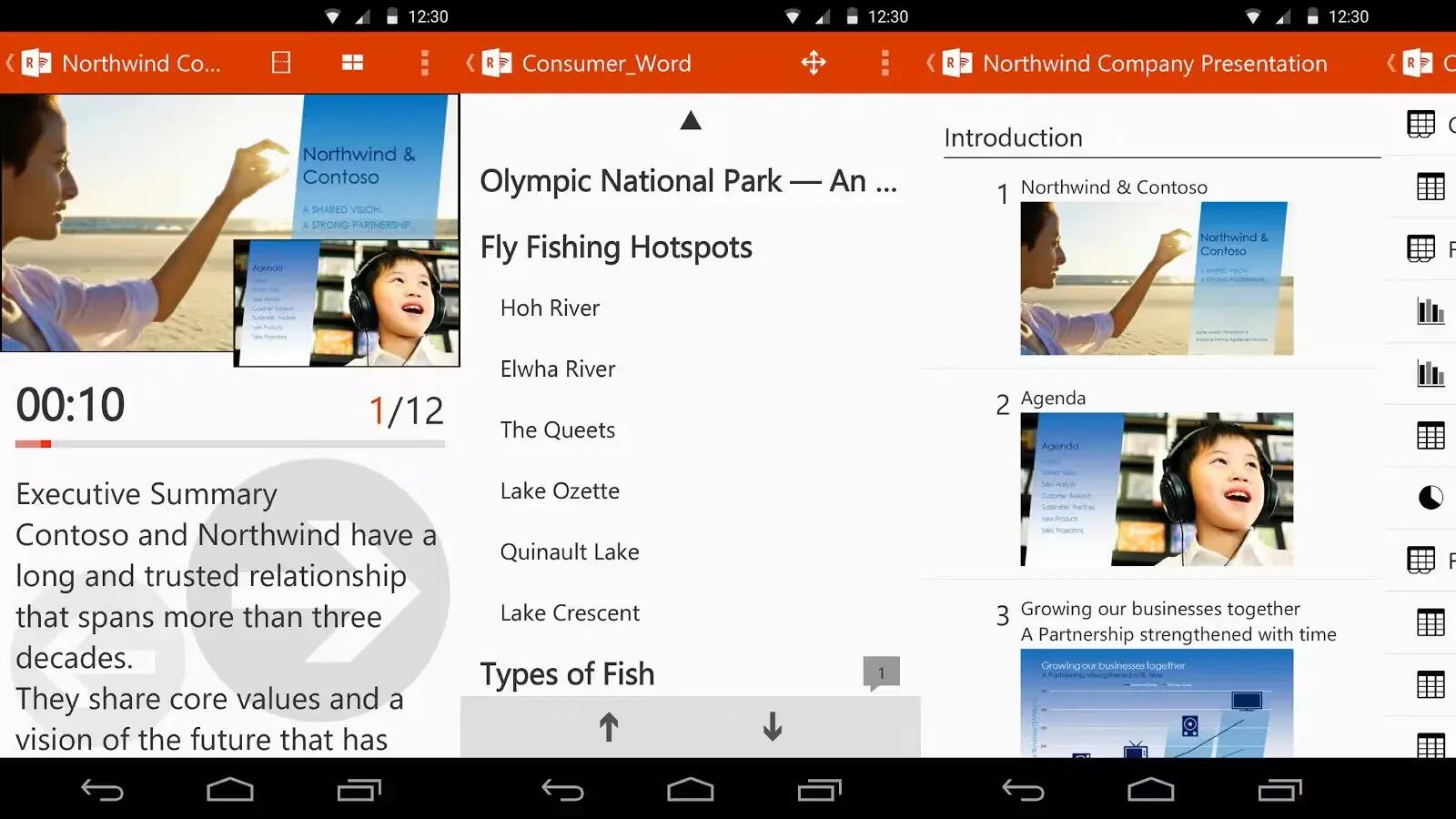Open the laser pointer view icon in Northwind Co... toolbar
The width and height of the screenshot is (1456, 819).
click(x=281, y=63)
